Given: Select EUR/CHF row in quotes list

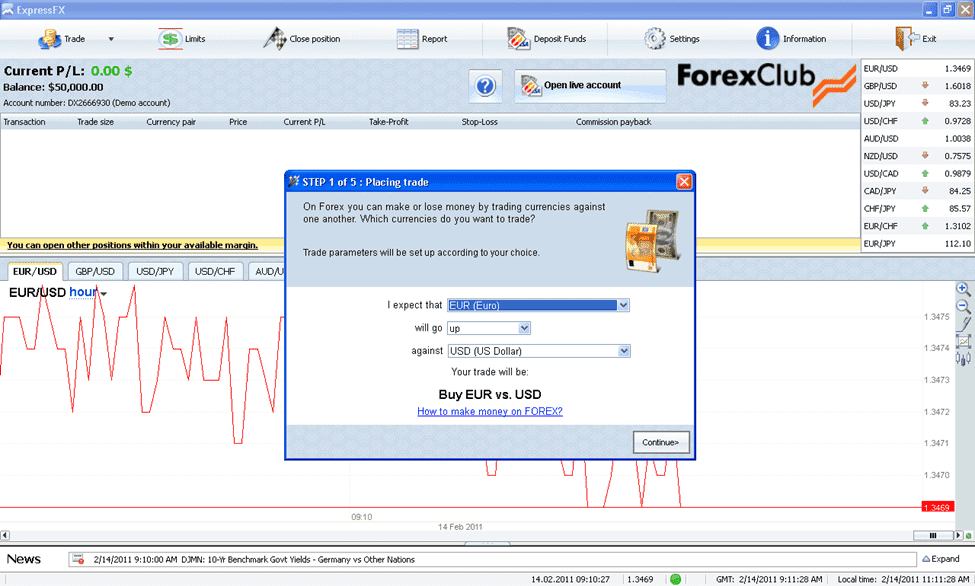Looking at the screenshot, I should 917,226.
